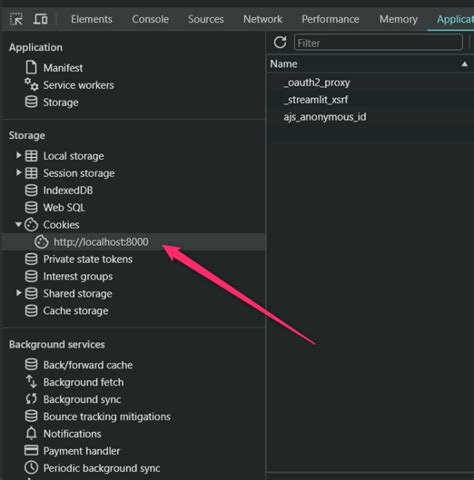Click the cookie Filter input field
The width and height of the screenshot is (474, 480).
click(378, 43)
